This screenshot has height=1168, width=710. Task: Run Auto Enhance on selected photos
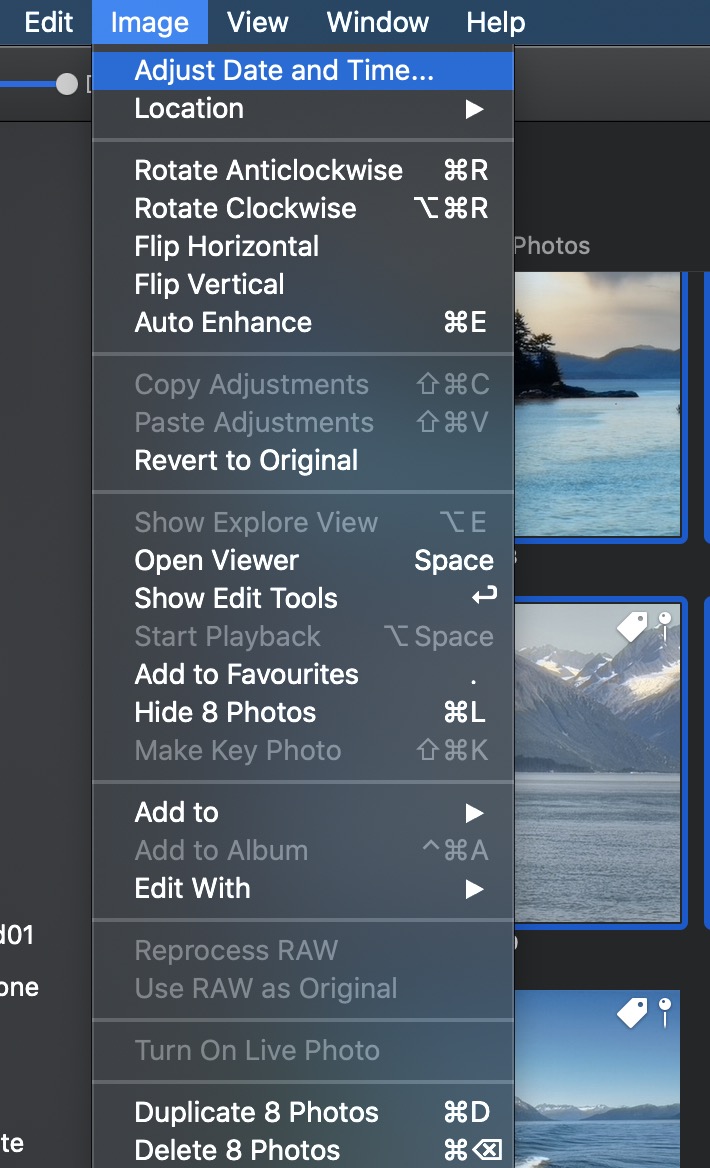(x=223, y=322)
